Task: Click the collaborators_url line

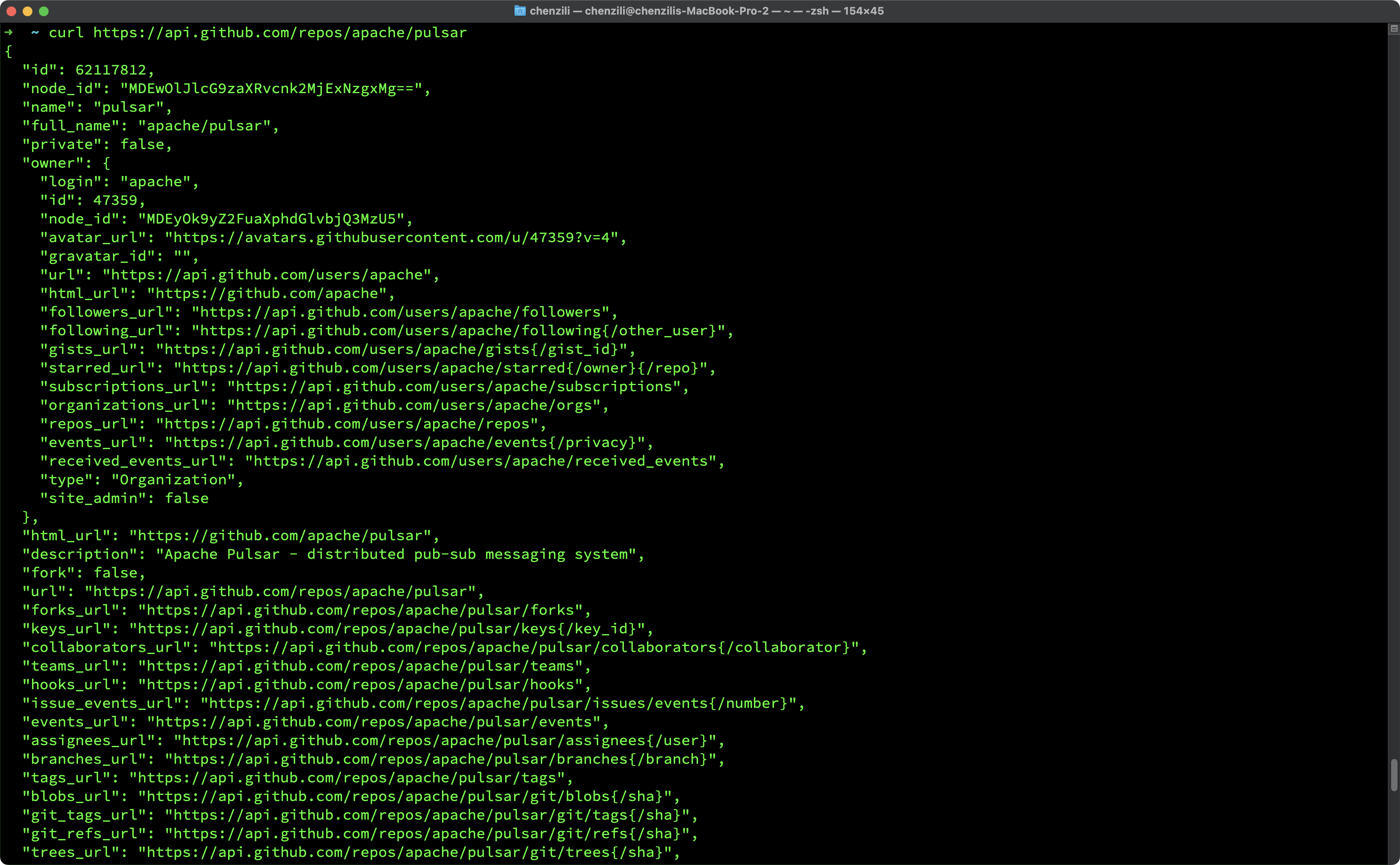Action: tap(444, 648)
